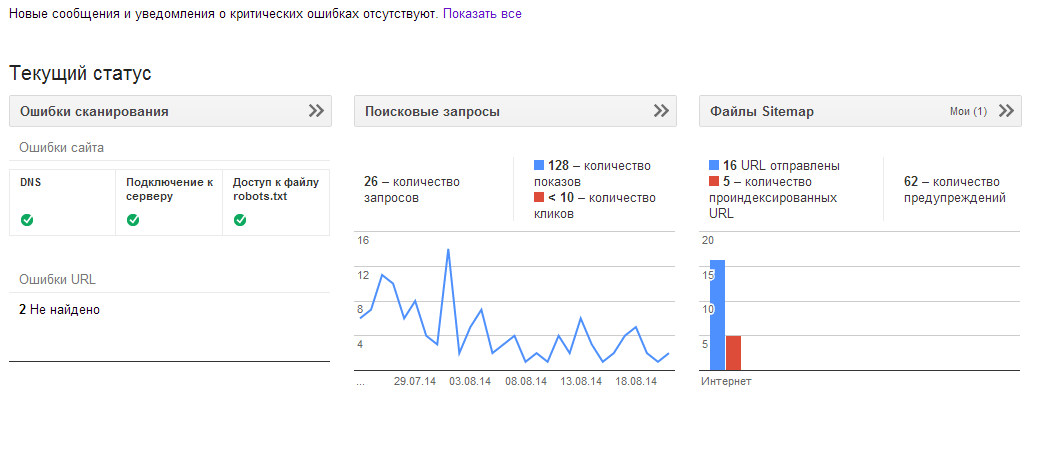Open the Показать все link
Screen dimensions: 1054x452
482,13
